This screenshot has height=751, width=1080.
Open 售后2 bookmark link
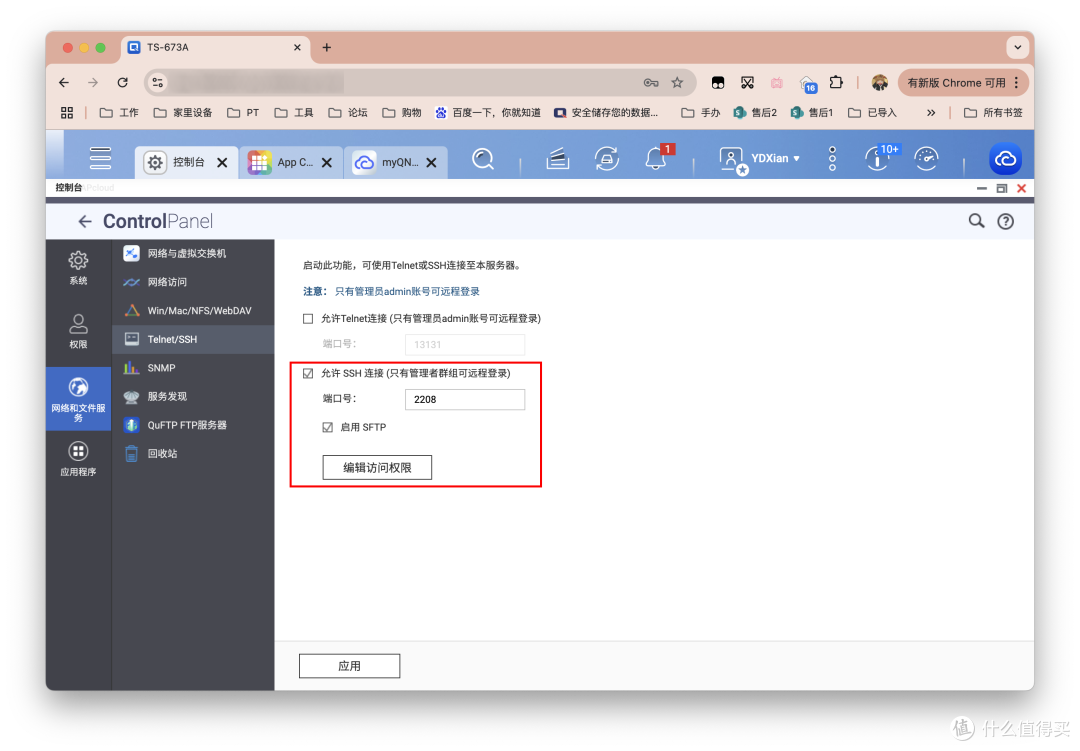click(756, 112)
